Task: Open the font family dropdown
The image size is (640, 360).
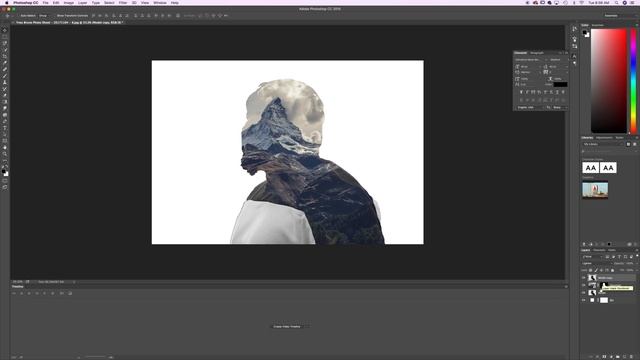Action: tap(531, 60)
